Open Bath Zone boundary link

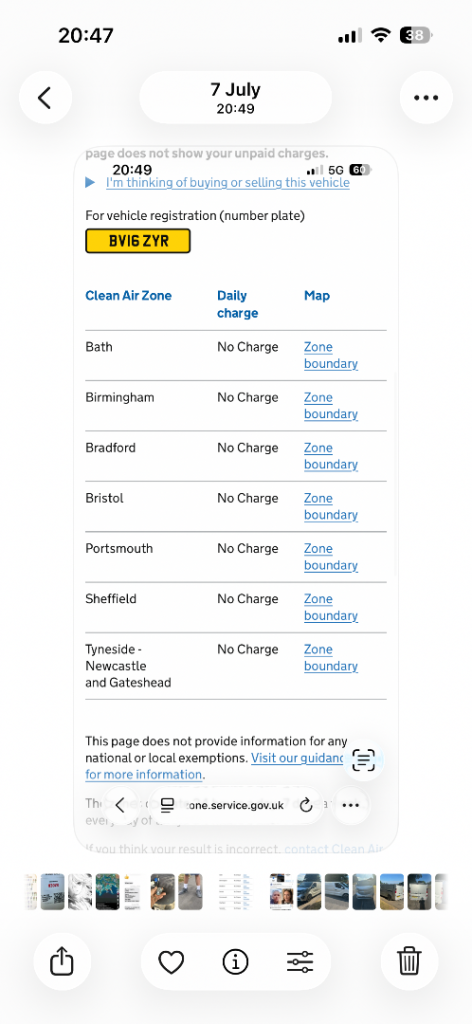click(x=330, y=355)
